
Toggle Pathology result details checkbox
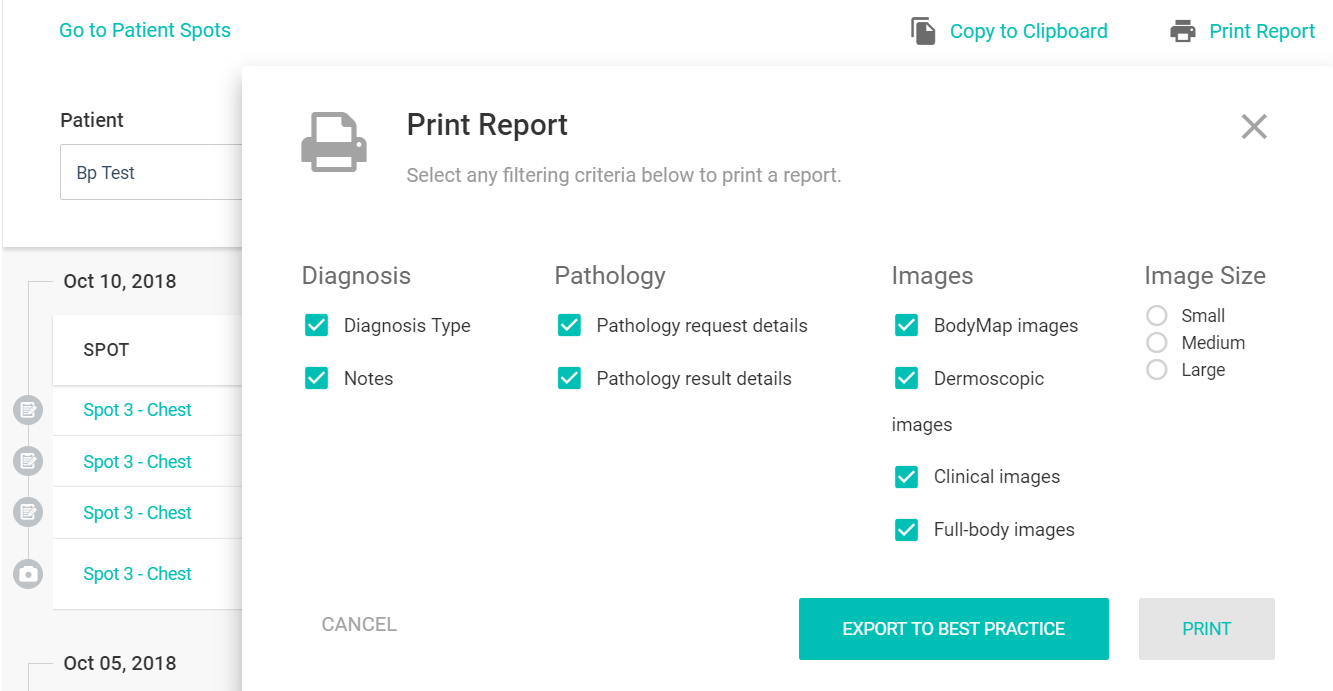tap(570, 379)
